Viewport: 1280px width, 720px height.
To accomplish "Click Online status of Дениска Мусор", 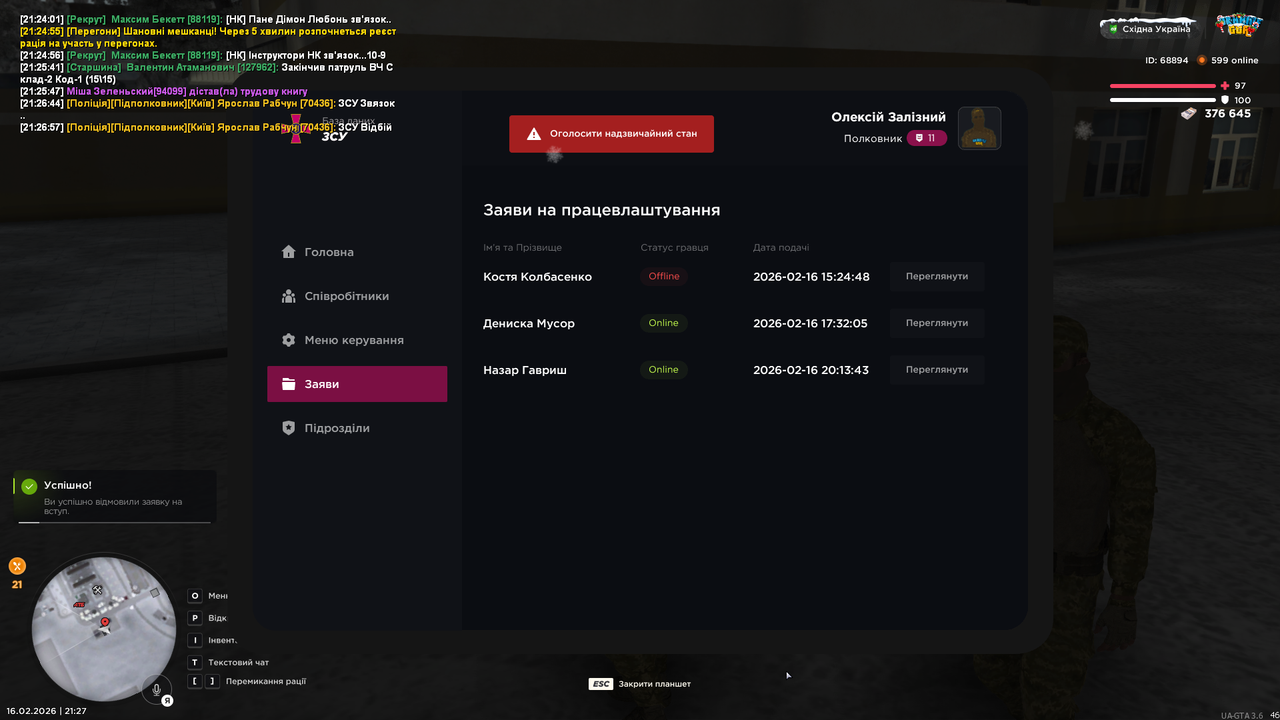I will (664, 323).
